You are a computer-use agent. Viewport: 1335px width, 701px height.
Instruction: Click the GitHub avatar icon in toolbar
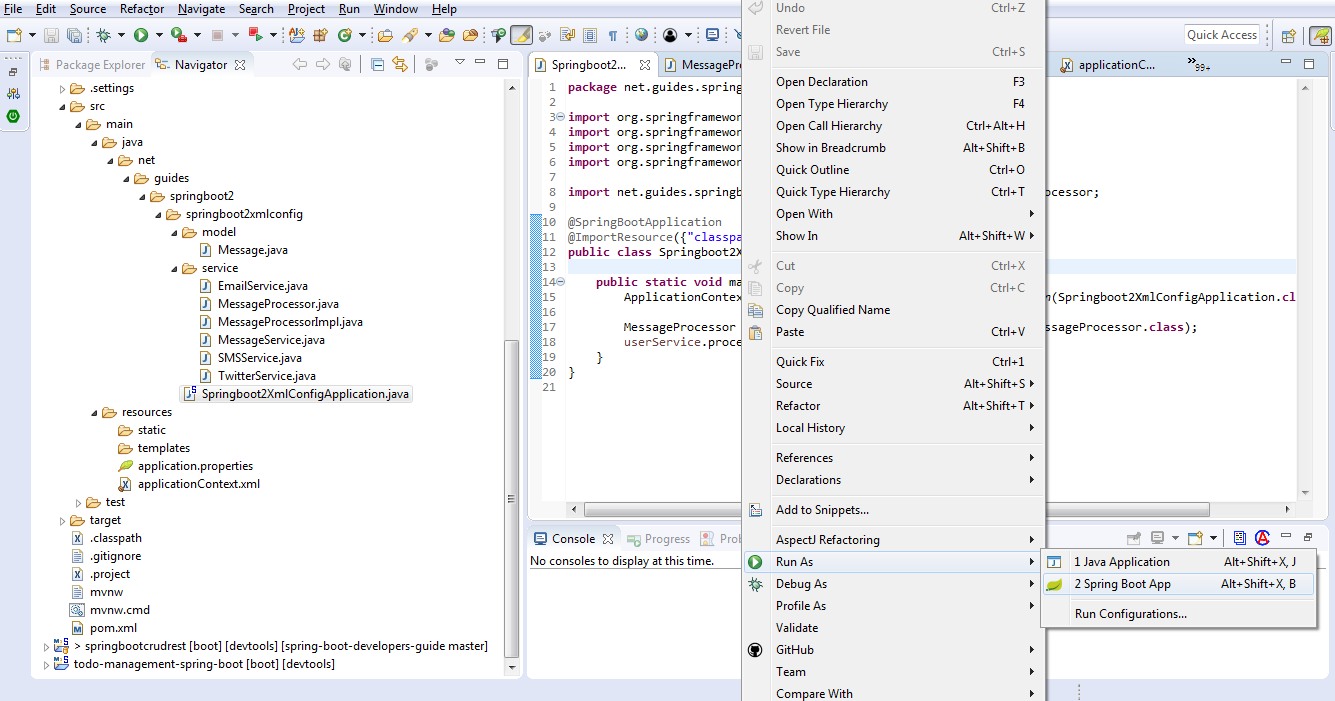(670, 35)
